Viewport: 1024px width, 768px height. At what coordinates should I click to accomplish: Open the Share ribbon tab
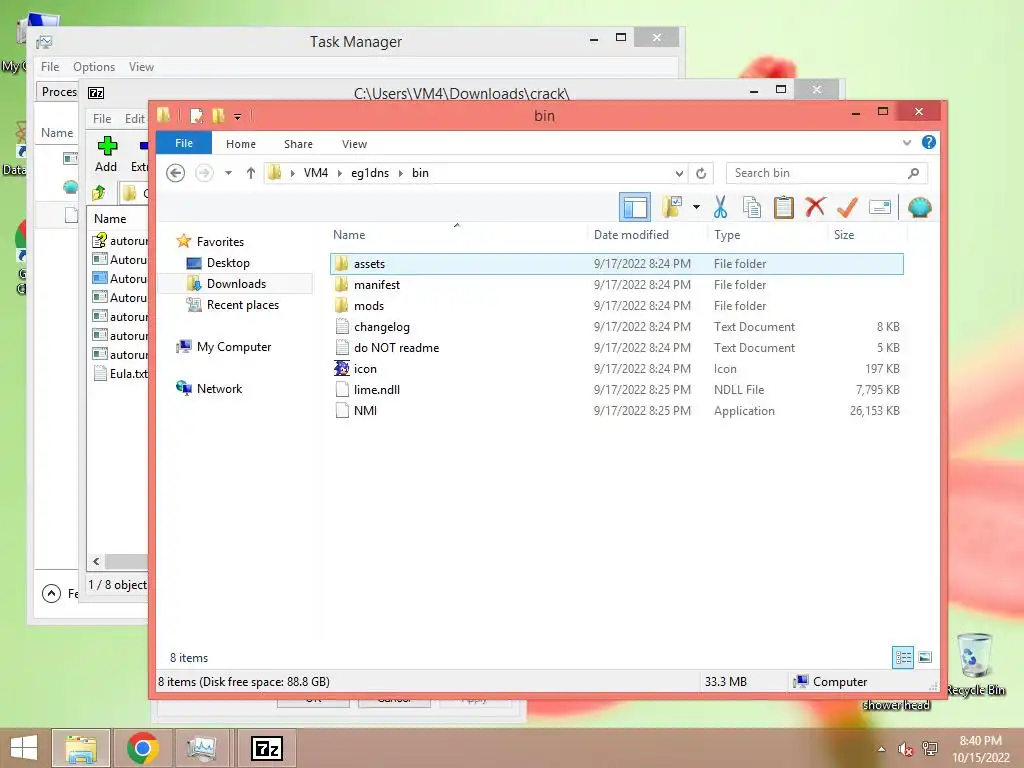(298, 144)
